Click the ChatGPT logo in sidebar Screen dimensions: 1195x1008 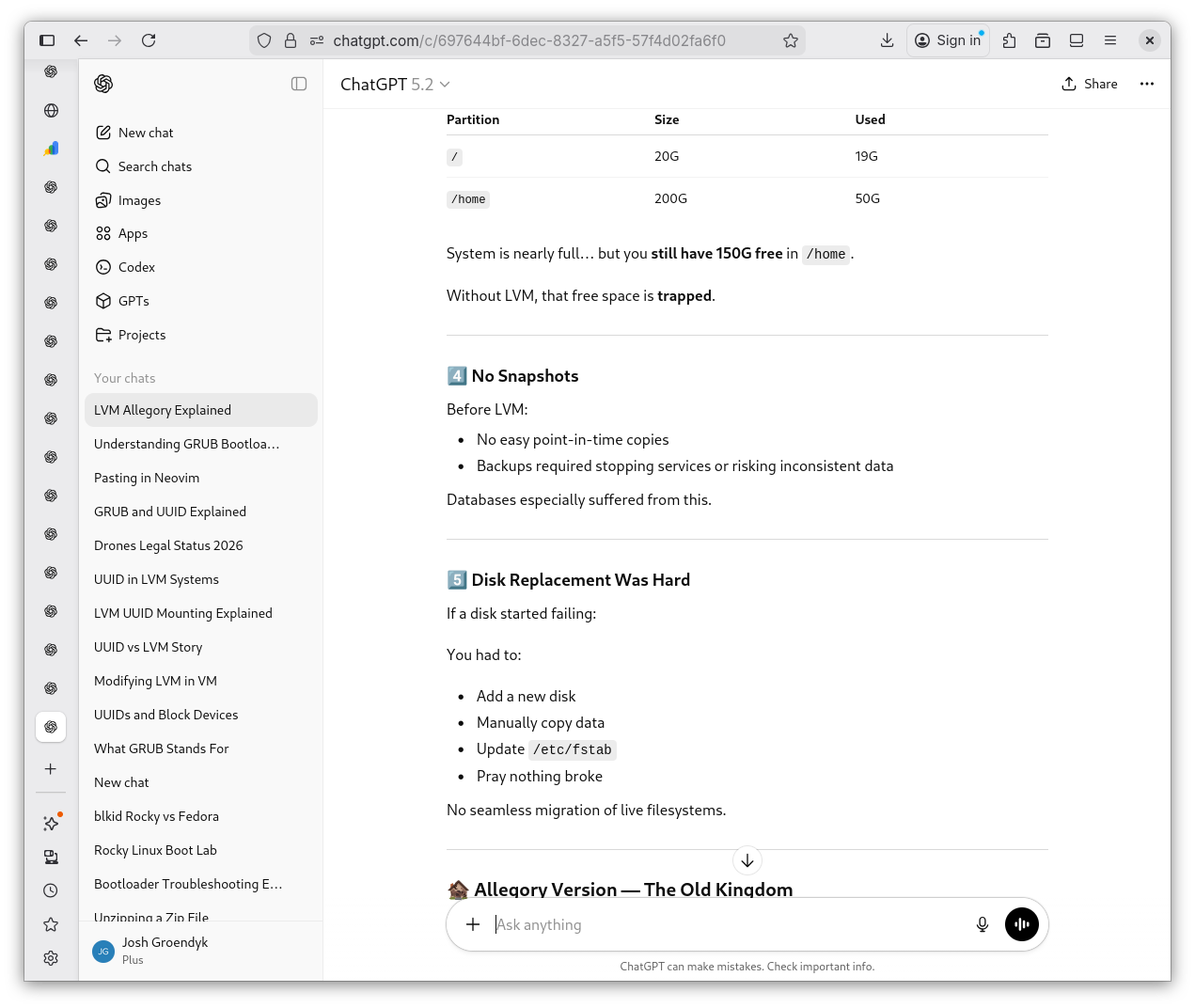tap(103, 84)
